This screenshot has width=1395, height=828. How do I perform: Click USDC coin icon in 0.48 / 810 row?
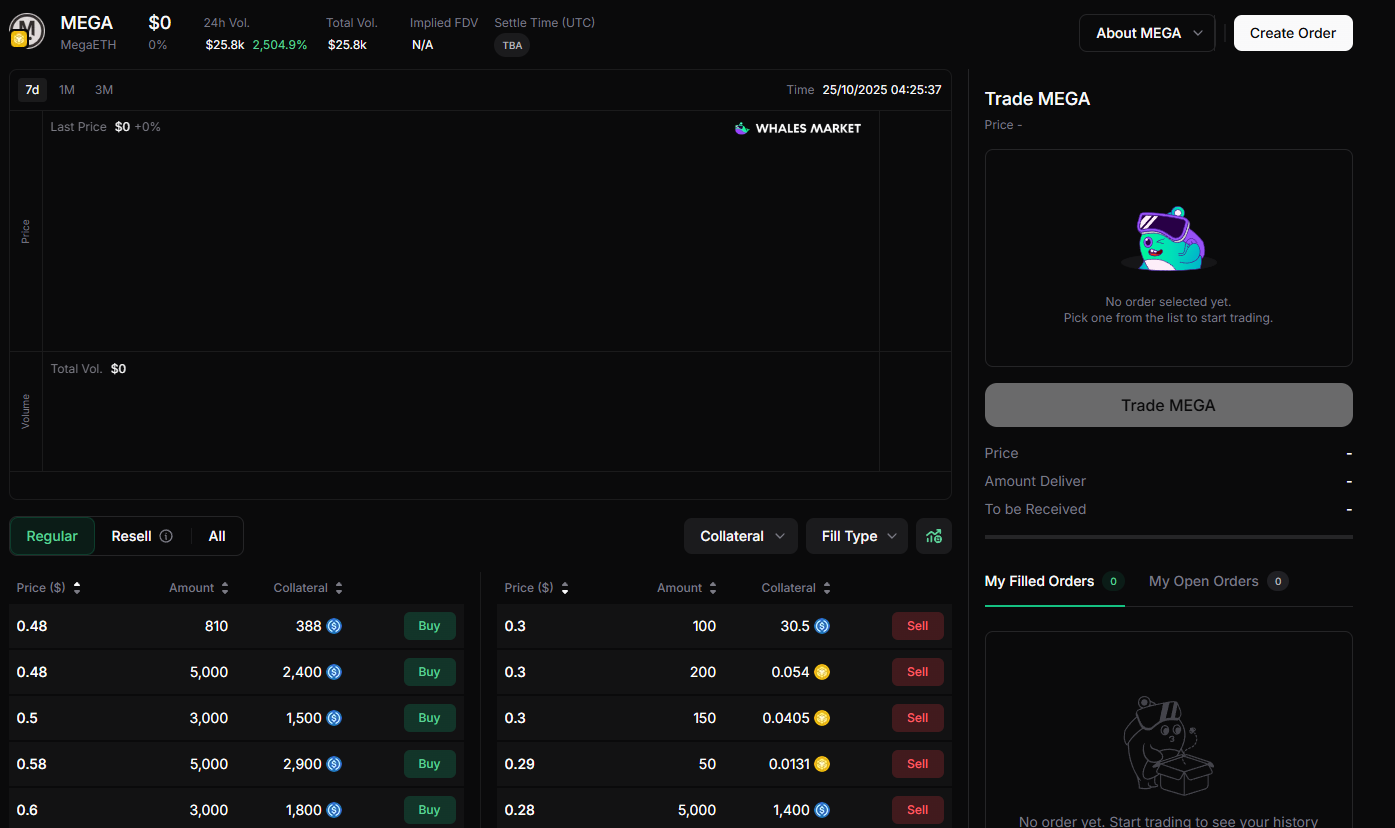(x=334, y=626)
